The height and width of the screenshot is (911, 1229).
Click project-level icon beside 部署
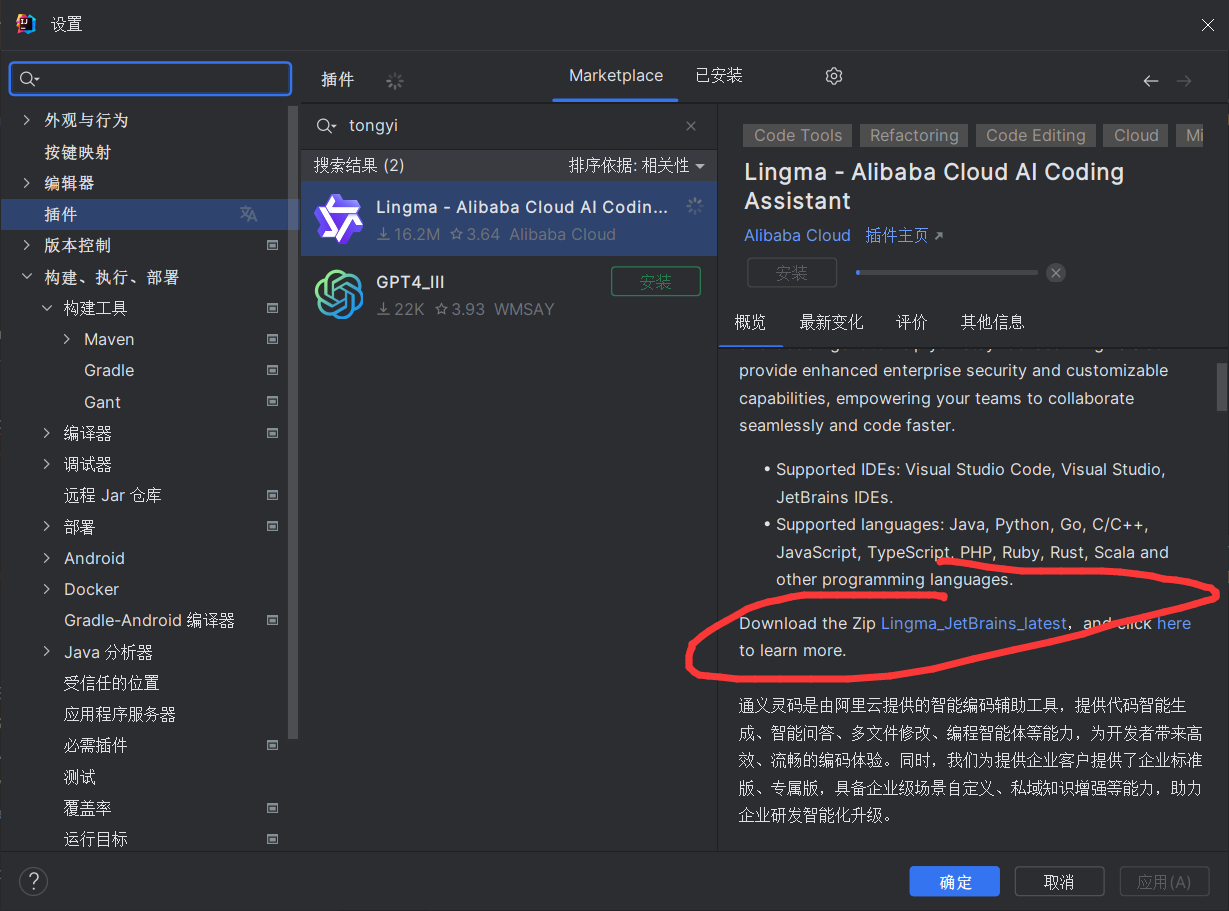point(272,526)
